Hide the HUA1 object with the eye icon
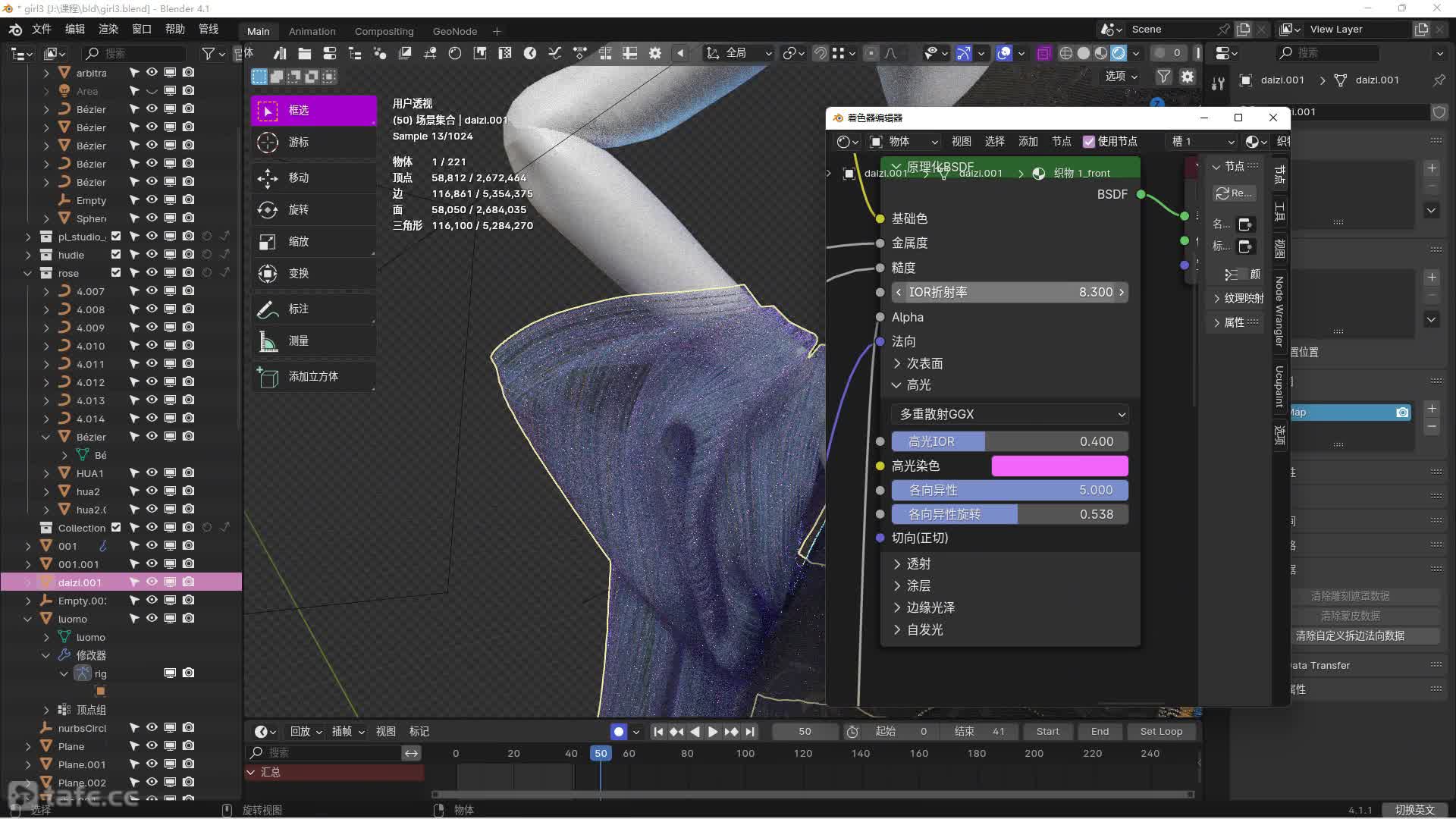This screenshot has height=819, width=1456. [152, 473]
